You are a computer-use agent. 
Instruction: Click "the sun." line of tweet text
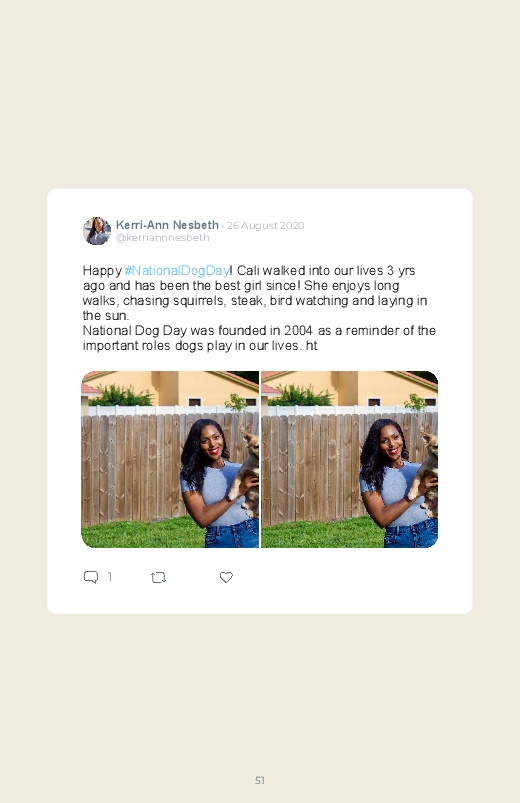point(106,315)
